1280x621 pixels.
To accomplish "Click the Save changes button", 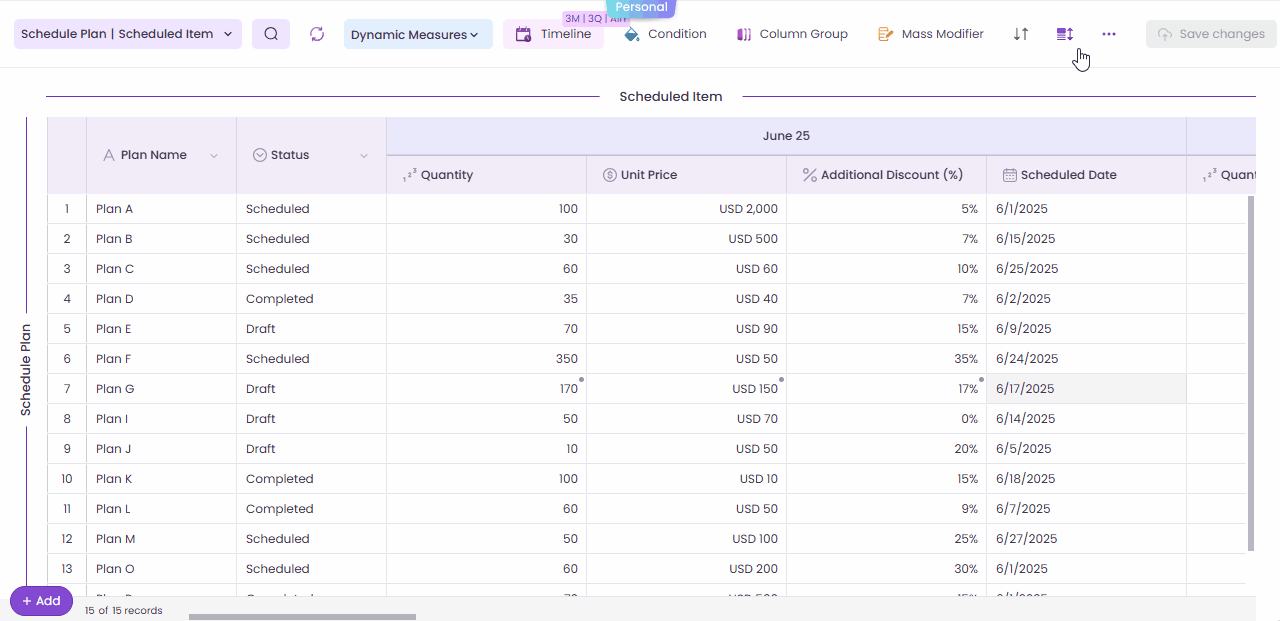I will coord(1211,34).
